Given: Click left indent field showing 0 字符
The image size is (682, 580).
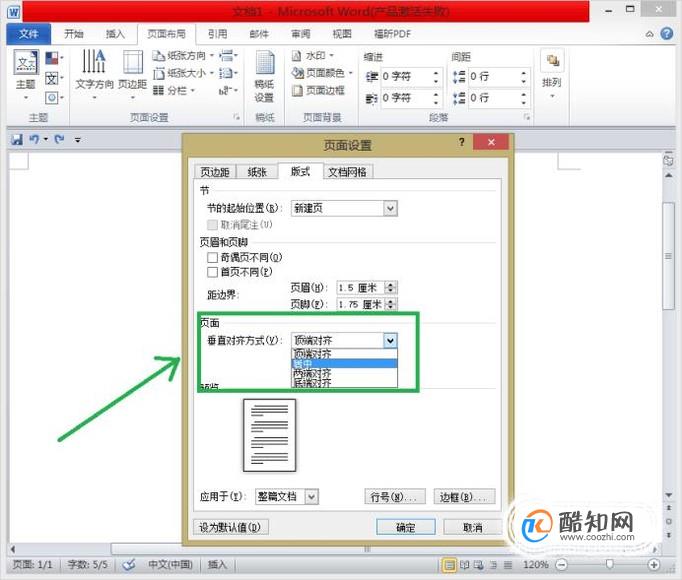Looking at the screenshot, I should click(406, 77).
